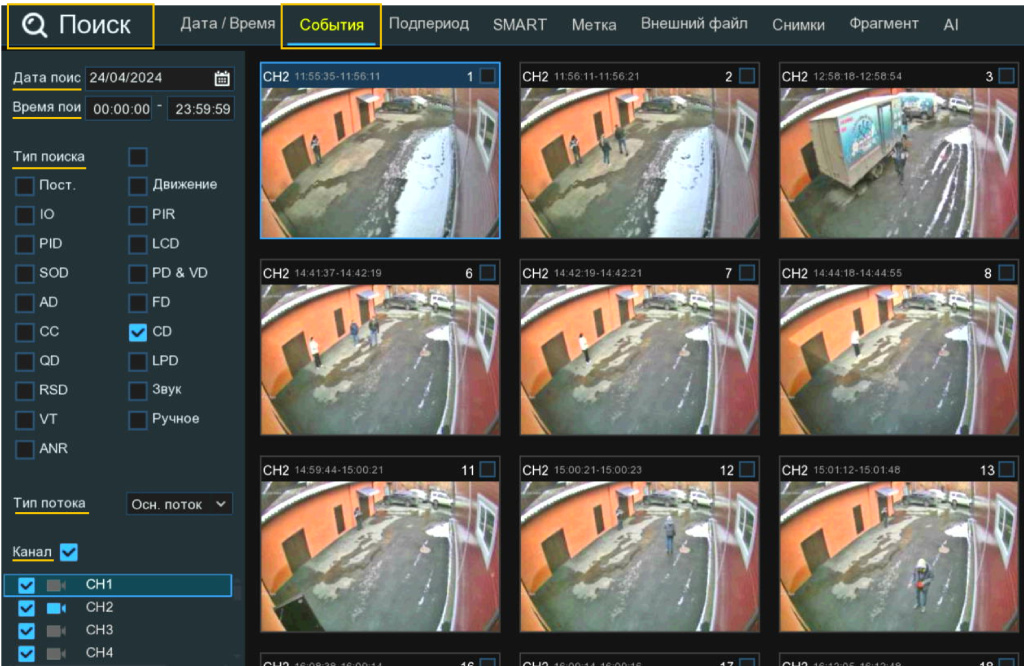Click the end time field 23:59:59
This screenshot has width=1024, height=666.
(200, 109)
